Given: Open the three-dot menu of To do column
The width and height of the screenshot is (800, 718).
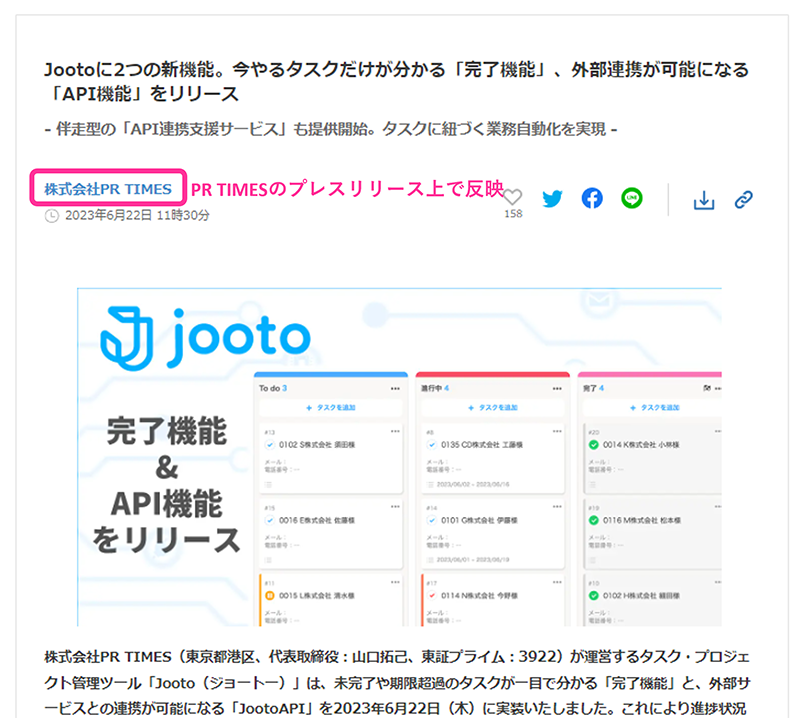Looking at the screenshot, I should pos(395,388).
